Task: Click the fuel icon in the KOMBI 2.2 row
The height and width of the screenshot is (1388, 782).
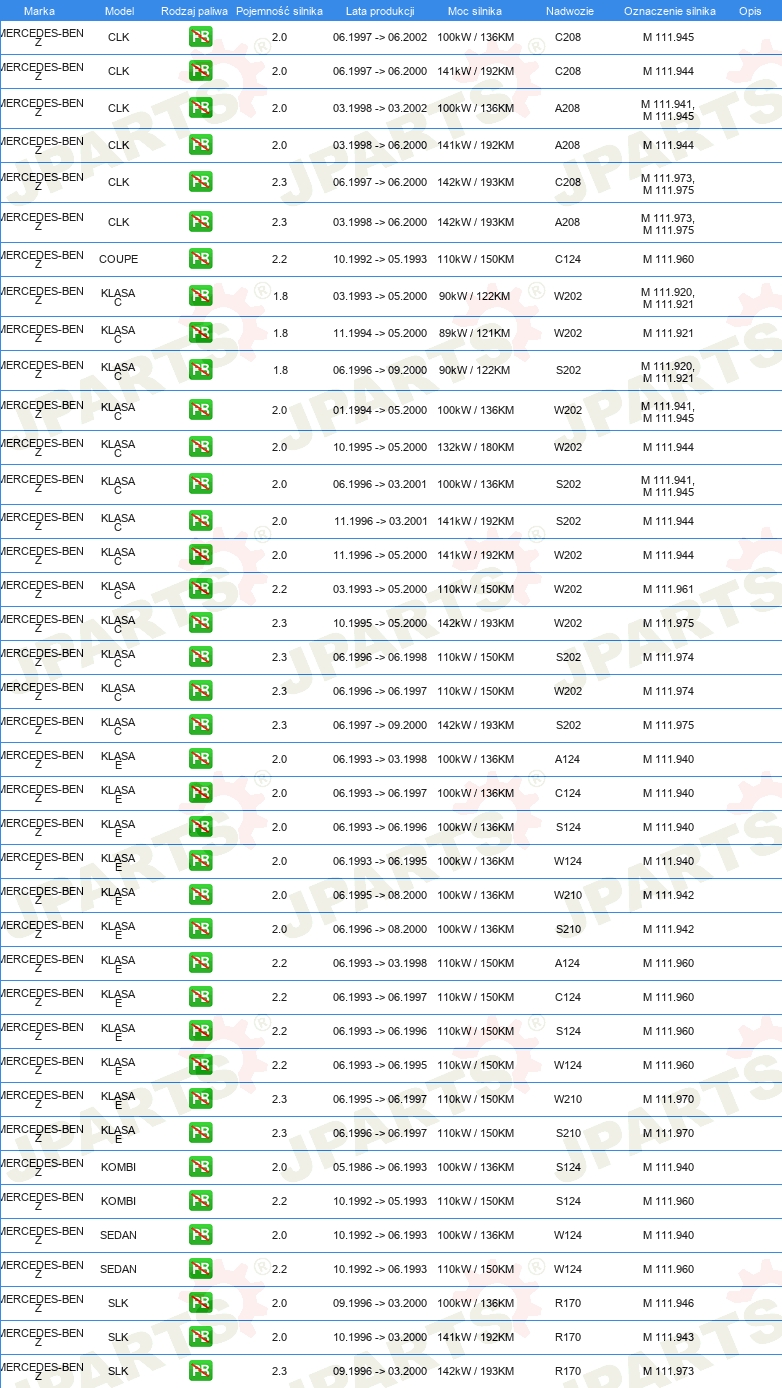Action: pos(200,1201)
